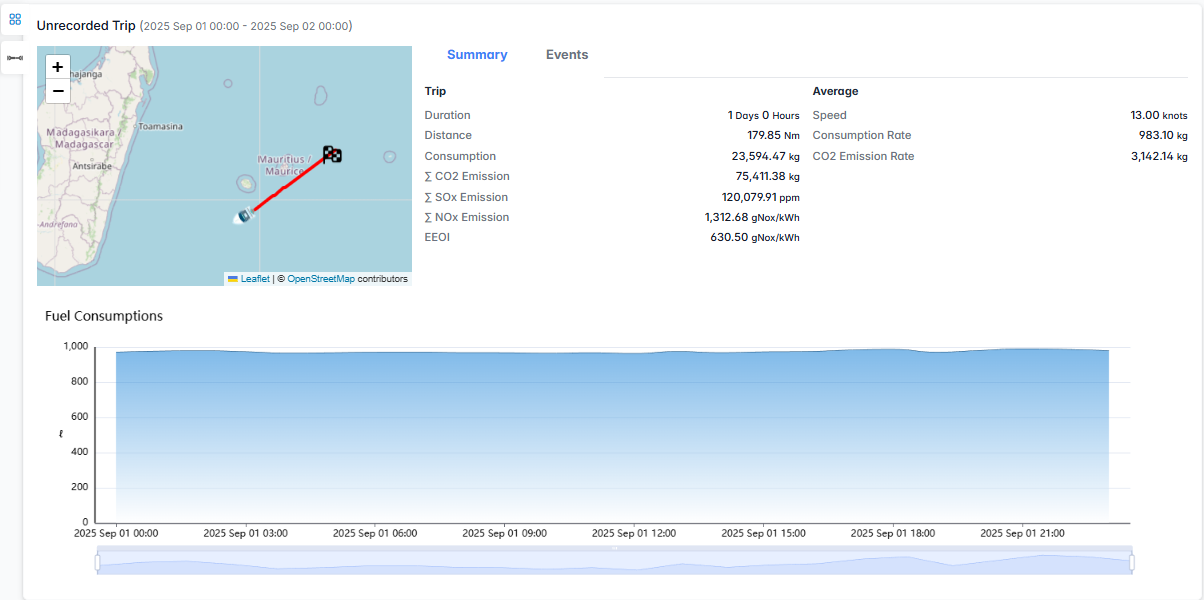Click the checkered finish flag marker
Screen dimensions: 1204x600
point(332,154)
